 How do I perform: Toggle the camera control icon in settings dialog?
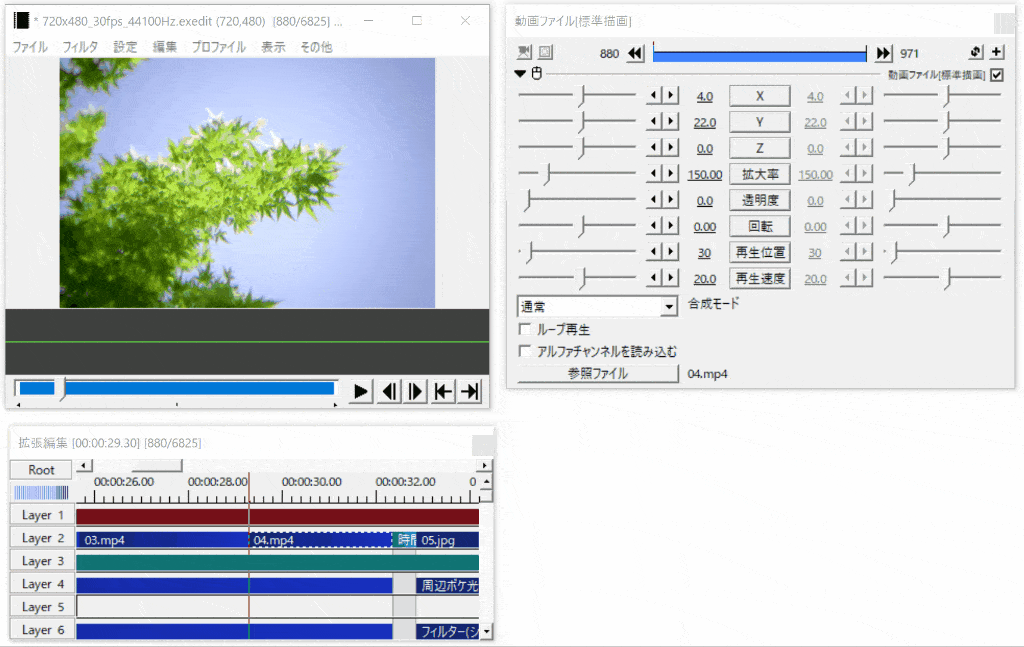pos(526,53)
